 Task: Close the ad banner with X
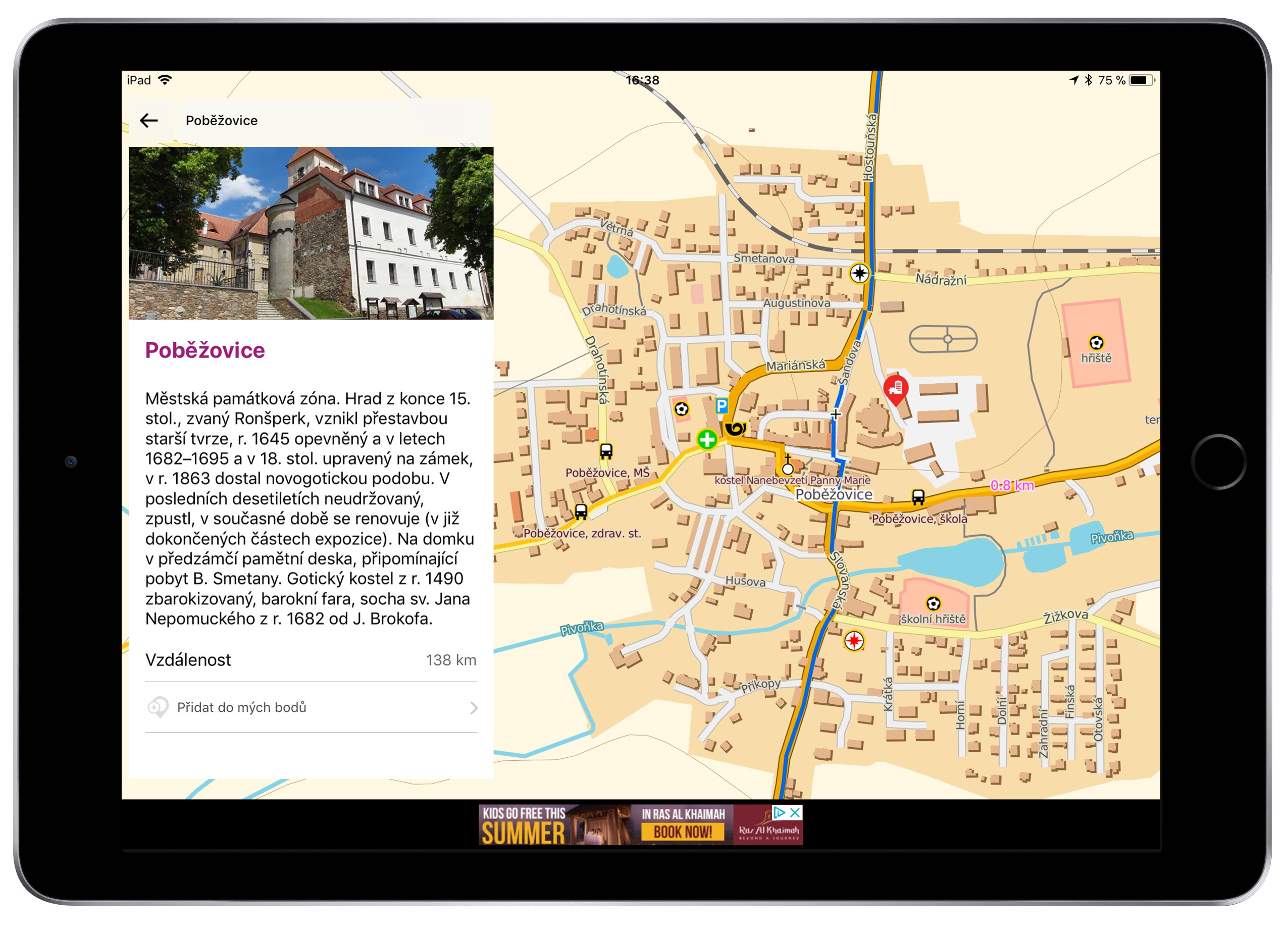click(x=795, y=813)
